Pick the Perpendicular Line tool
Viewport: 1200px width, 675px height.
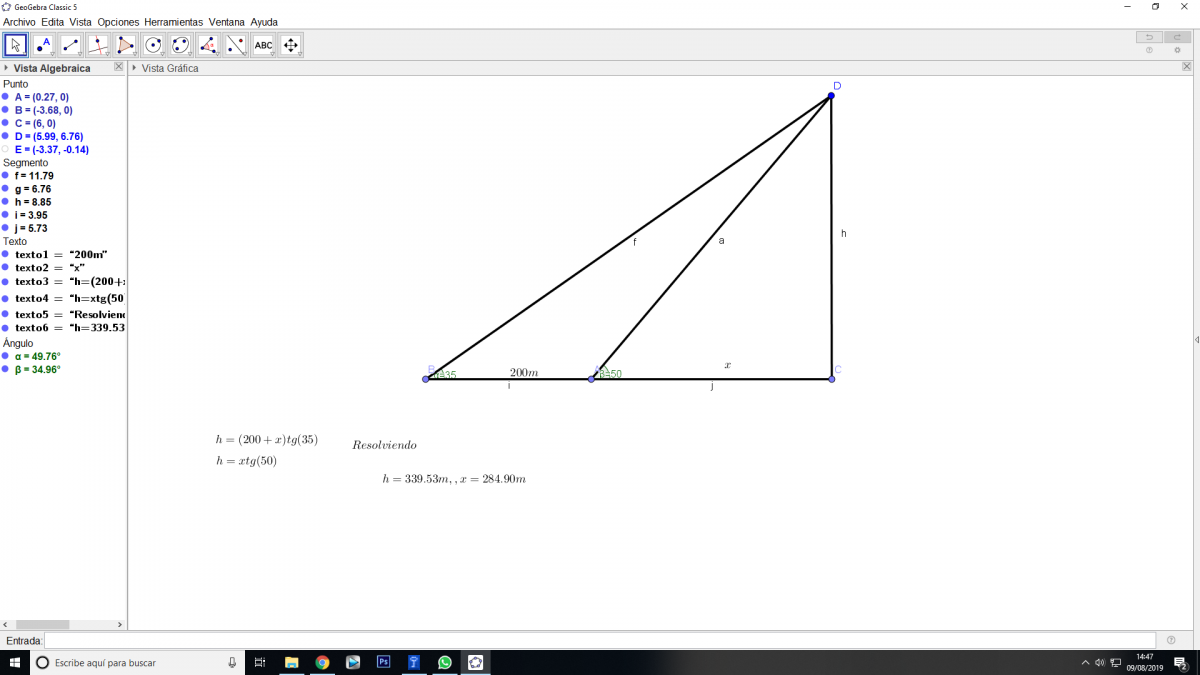[x=98, y=45]
